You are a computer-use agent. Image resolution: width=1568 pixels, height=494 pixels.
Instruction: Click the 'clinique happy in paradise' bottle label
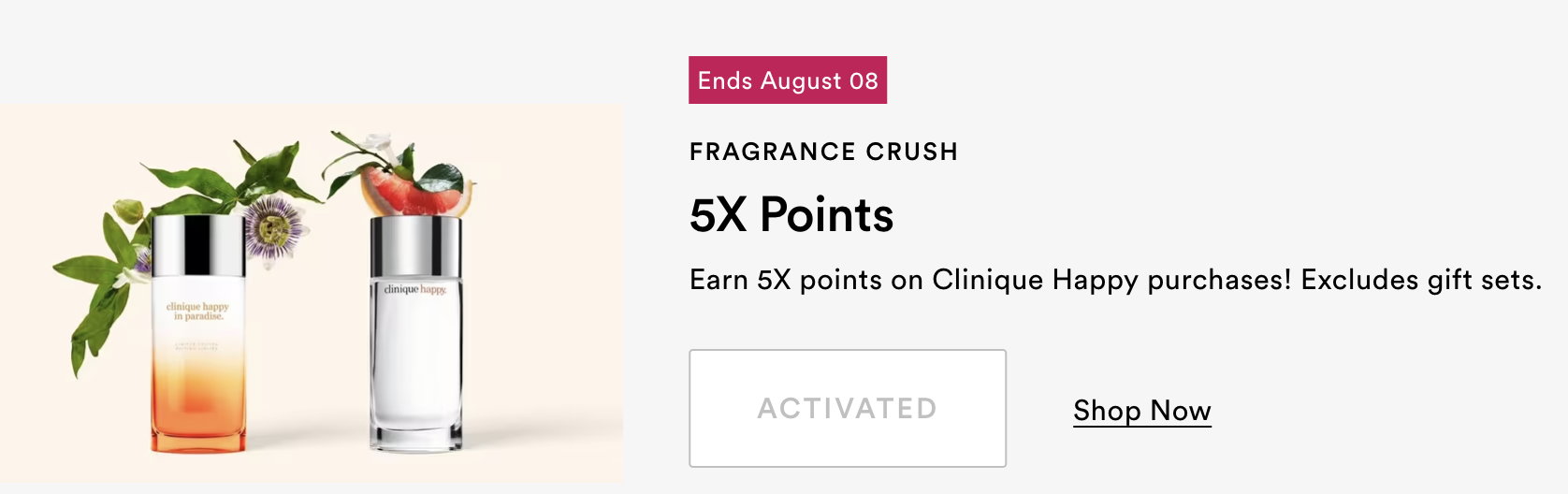click(197, 312)
